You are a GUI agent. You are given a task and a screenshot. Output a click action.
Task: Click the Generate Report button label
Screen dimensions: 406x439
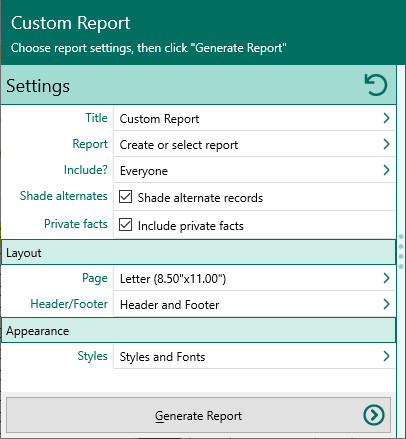[198, 416]
